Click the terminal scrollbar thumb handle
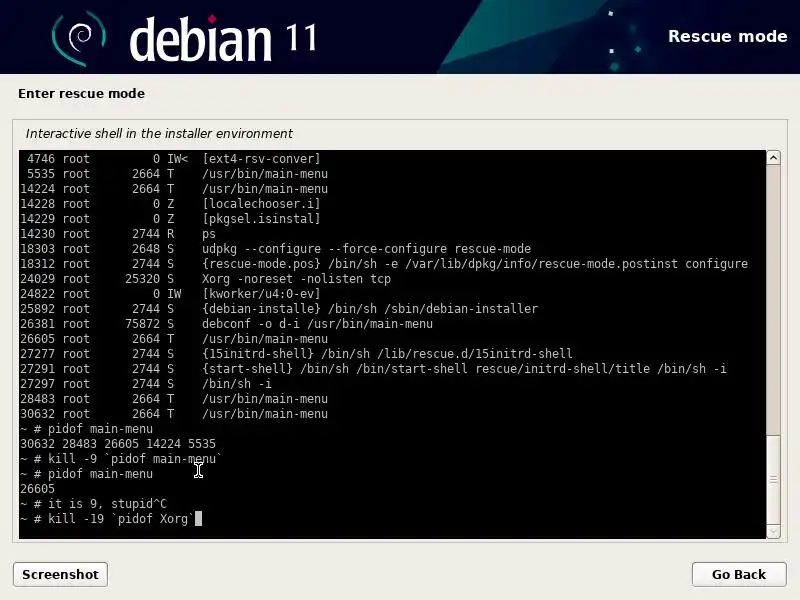800x600 pixels. 773,480
